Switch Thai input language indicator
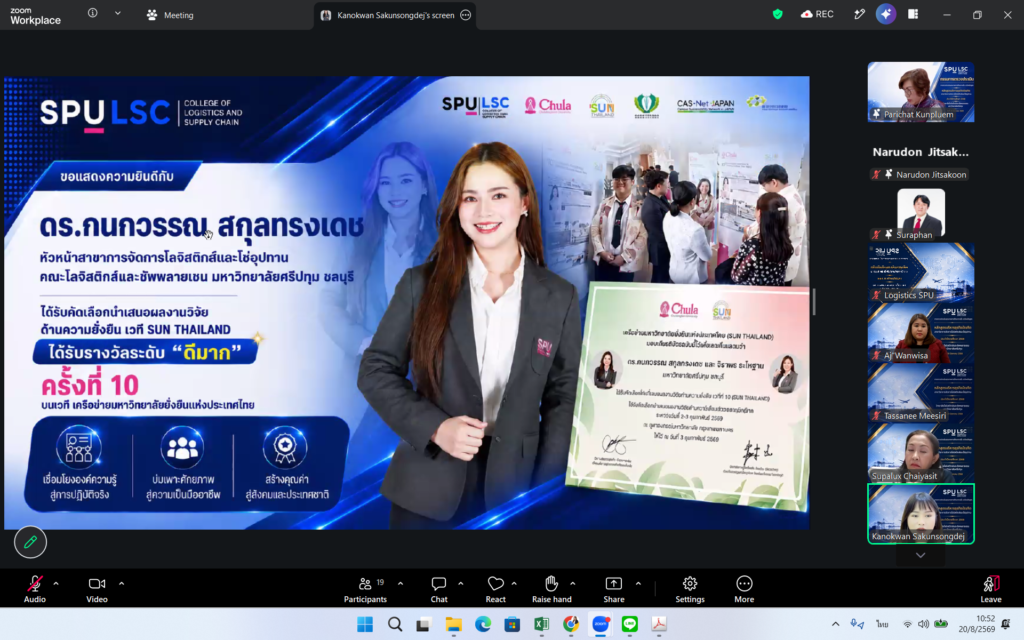The height and width of the screenshot is (640, 1024). coord(882,624)
